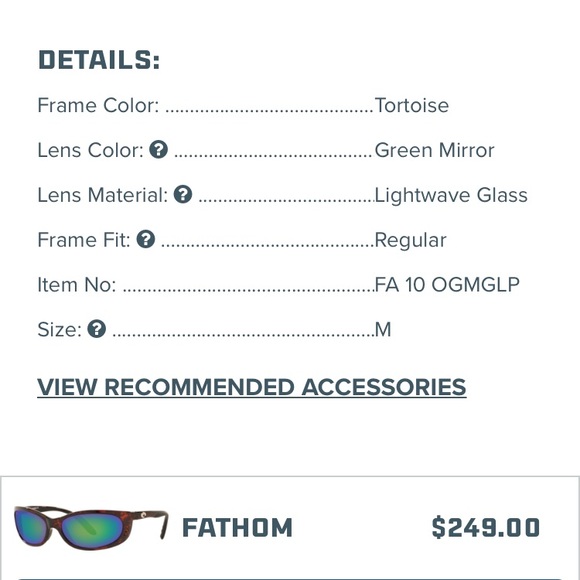Image resolution: width=580 pixels, height=580 pixels.
Task: Click the Frame Fit label text
Action: (84, 240)
